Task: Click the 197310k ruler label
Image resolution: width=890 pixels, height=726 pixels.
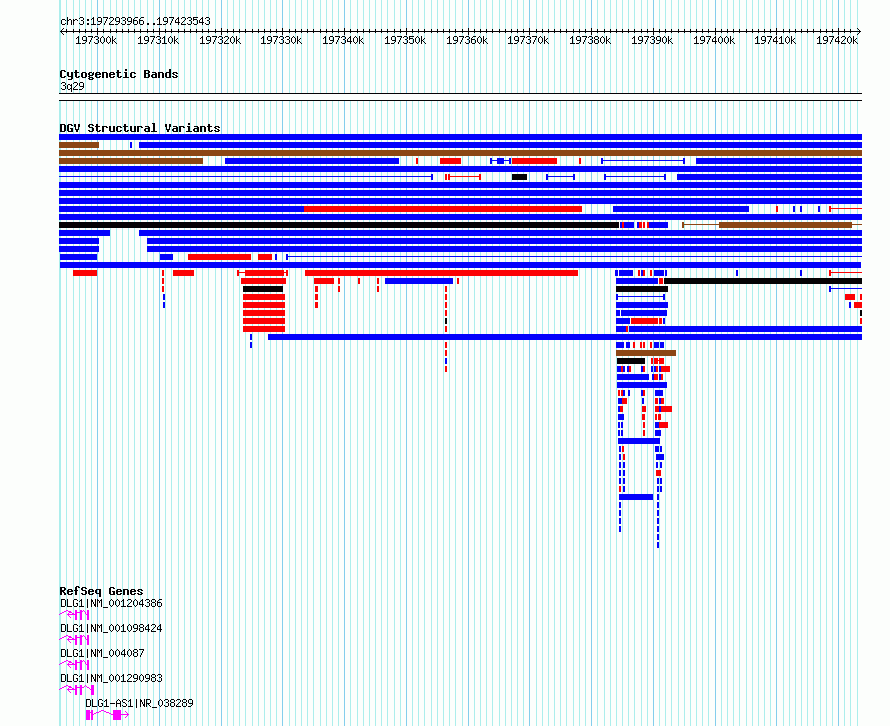Action: [x=158, y=40]
